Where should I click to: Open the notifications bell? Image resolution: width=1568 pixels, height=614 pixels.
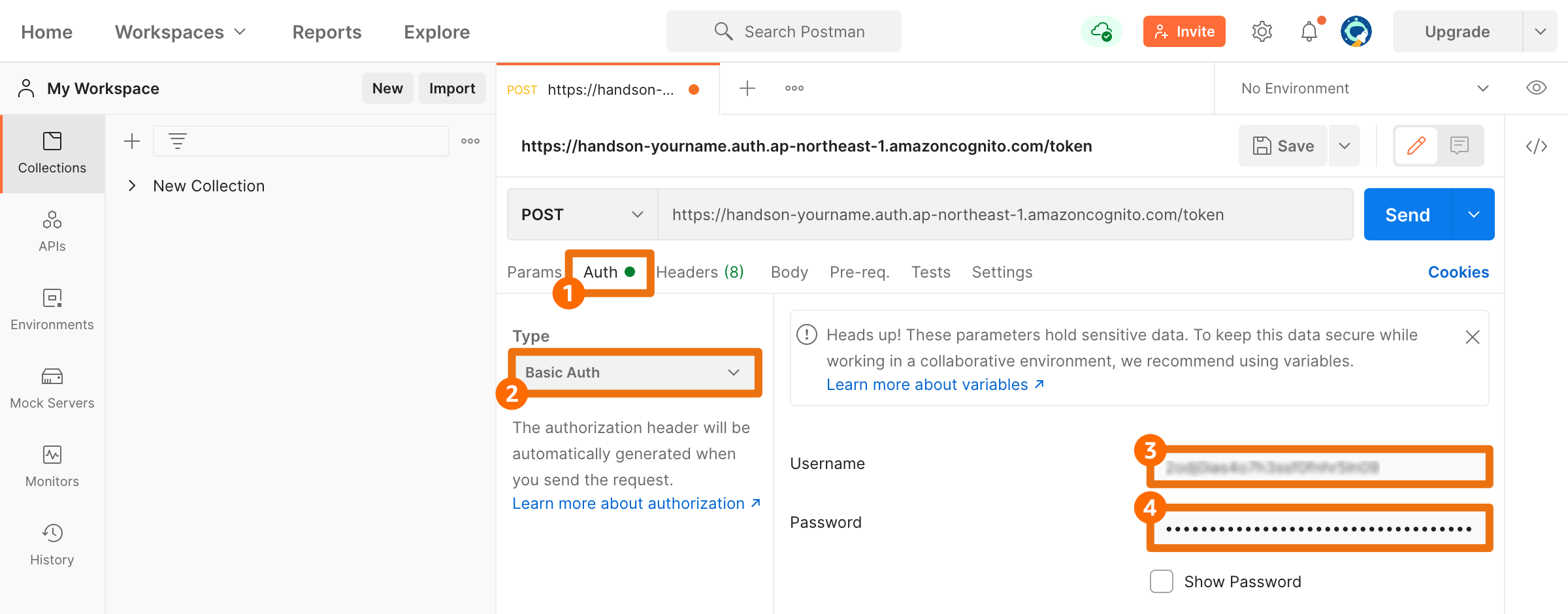(x=1309, y=31)
